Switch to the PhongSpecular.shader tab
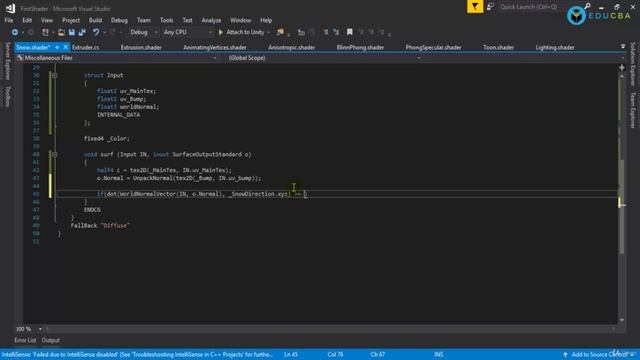Viewport: 640px width, 360px height. click(433, 47)
